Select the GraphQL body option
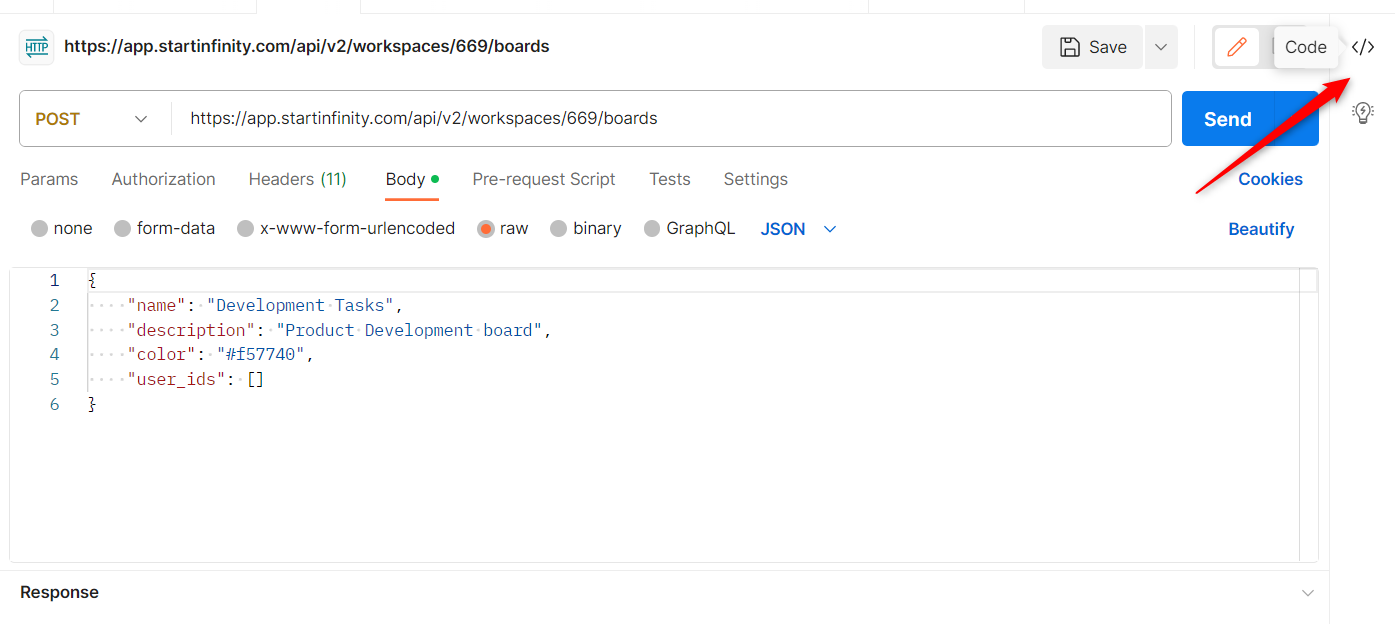The width and height of the screenshot is (1395, 624). pos(689,229)
